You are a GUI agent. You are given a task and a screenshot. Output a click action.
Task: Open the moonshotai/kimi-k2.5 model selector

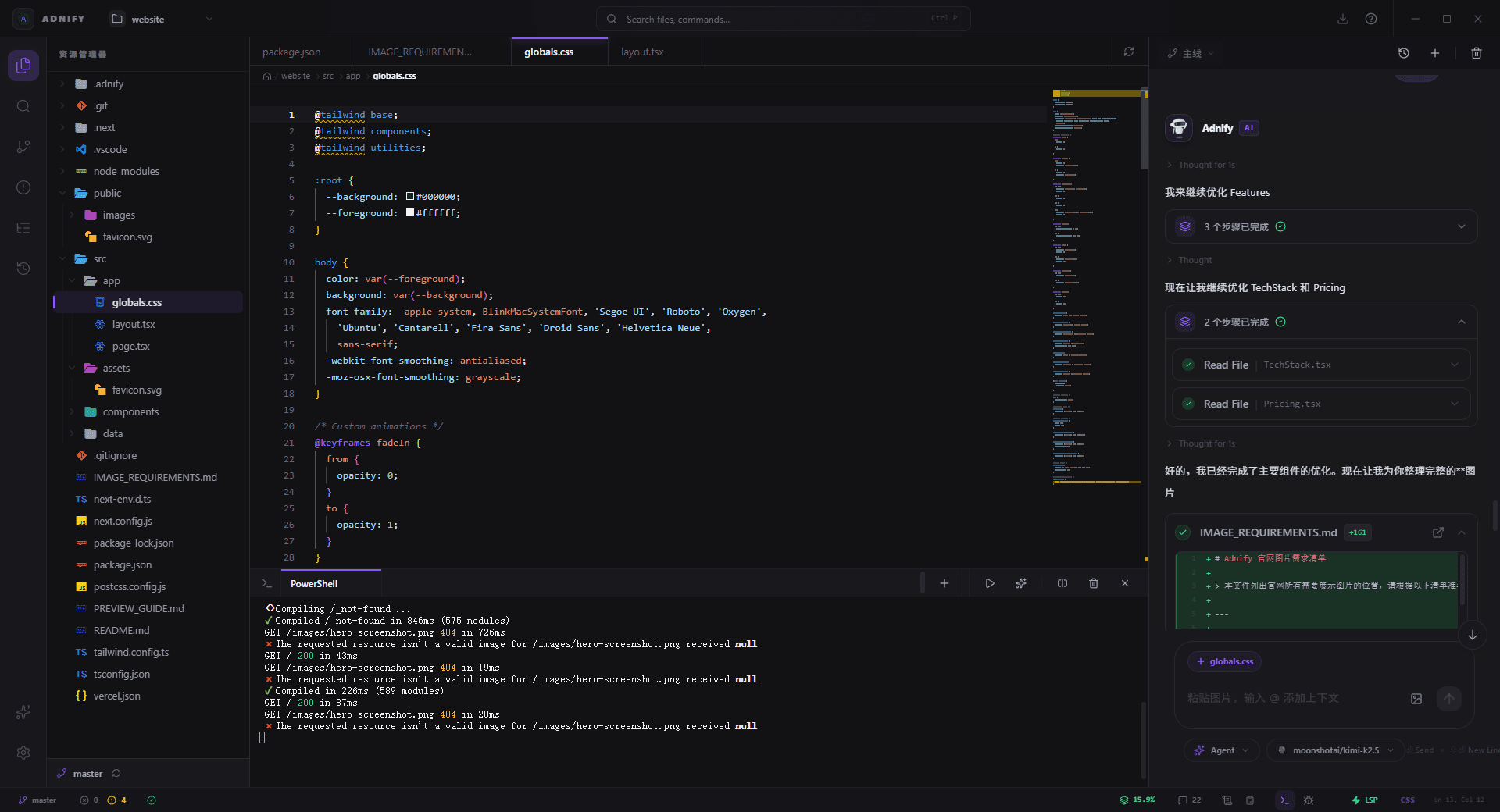coord(1335,750)
